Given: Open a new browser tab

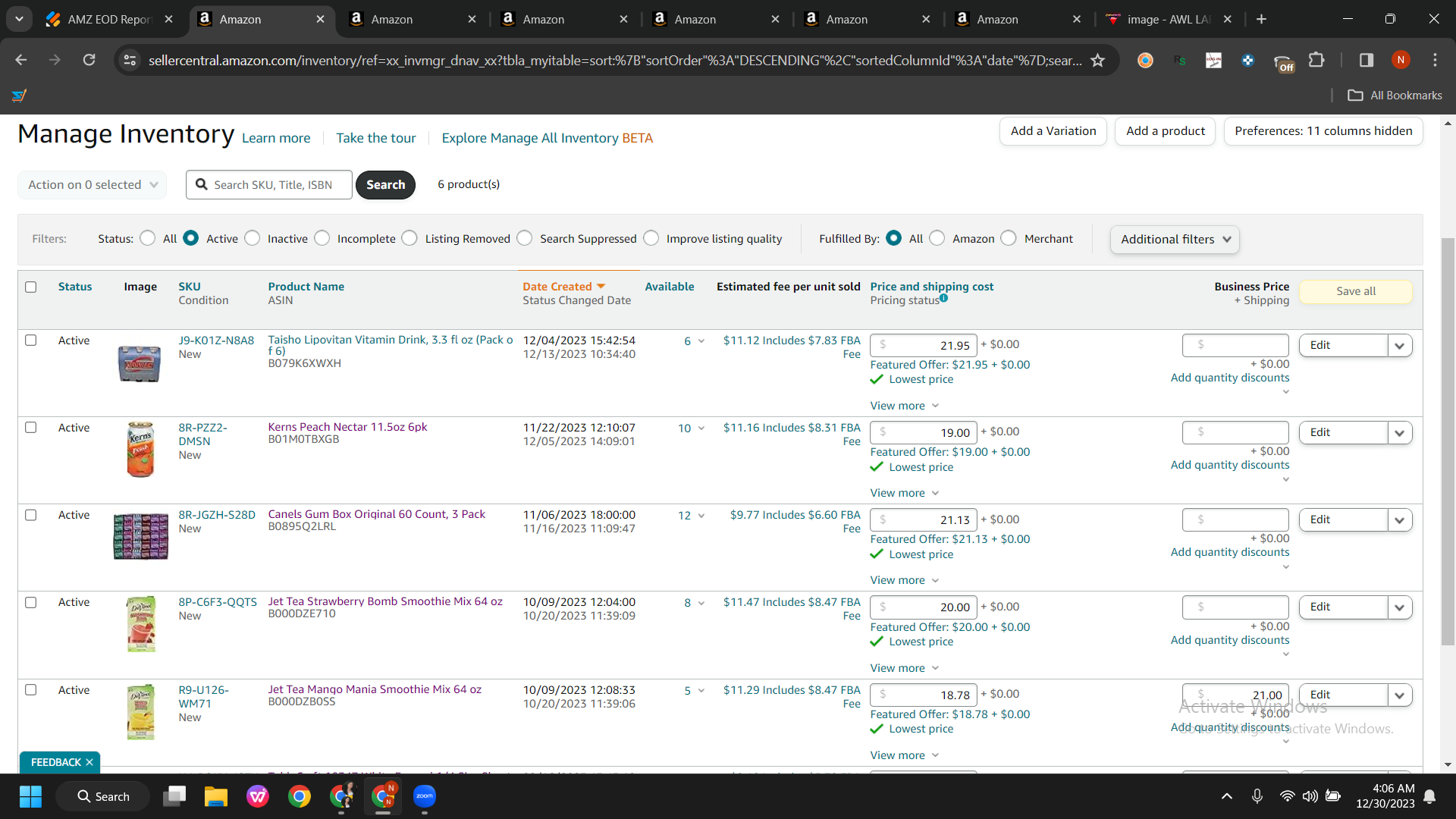Looking at the screenshot, I should pyautogui.click(x=1262, y=19).
